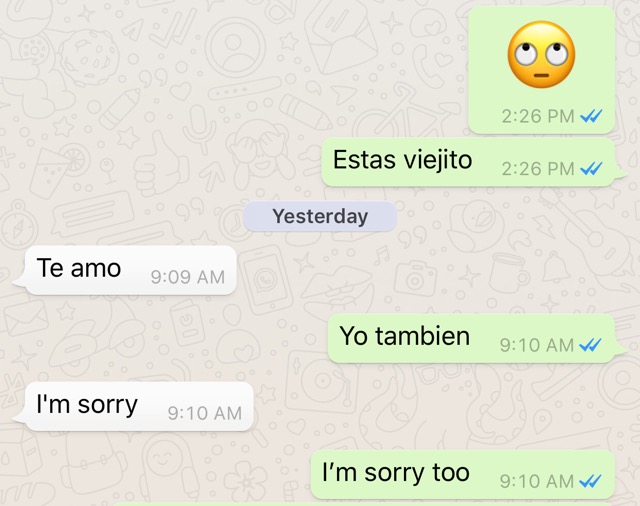Click the 9:09 AM timestamp

188,277
